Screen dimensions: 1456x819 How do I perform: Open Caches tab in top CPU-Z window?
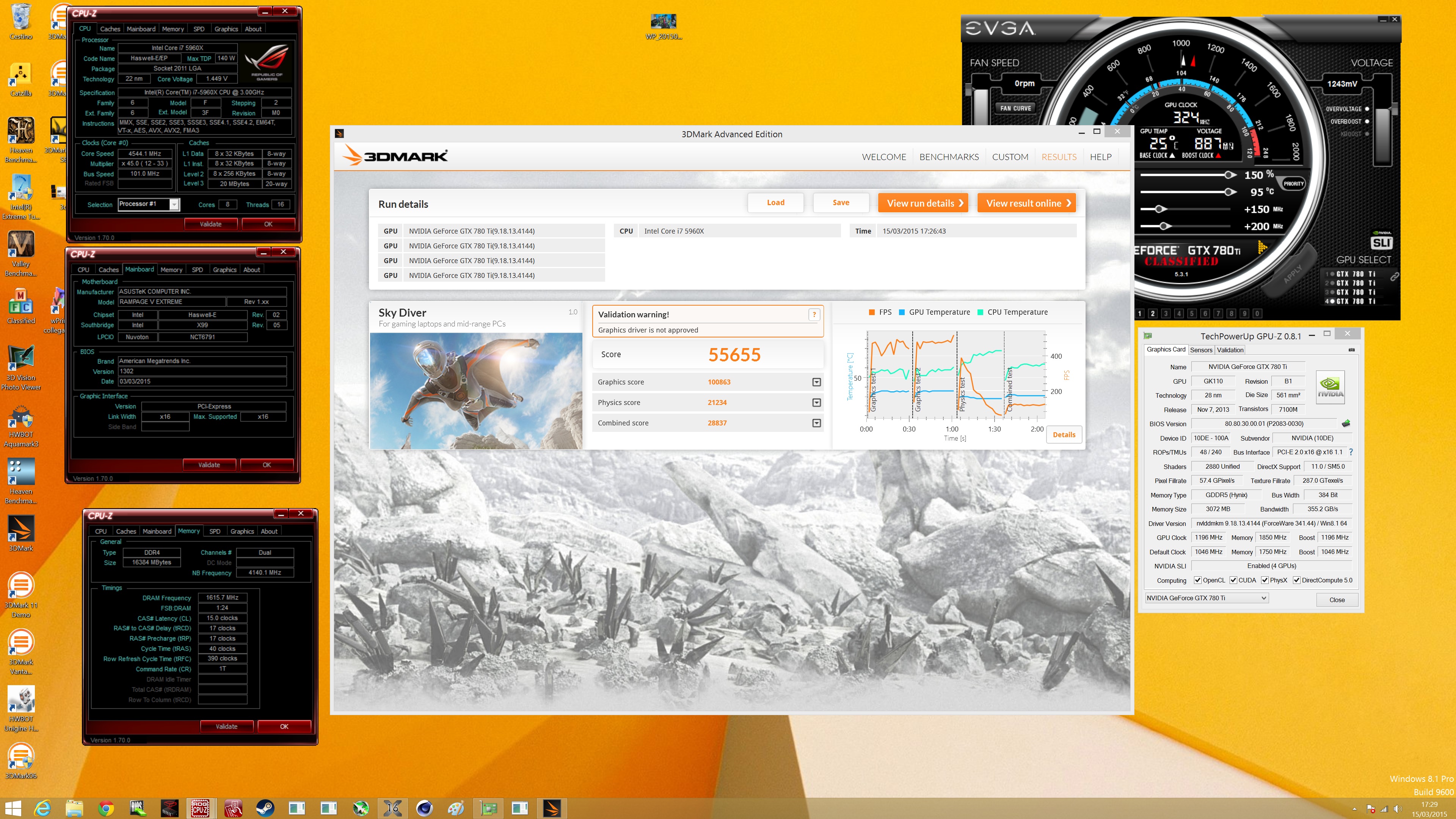(110, 29)
